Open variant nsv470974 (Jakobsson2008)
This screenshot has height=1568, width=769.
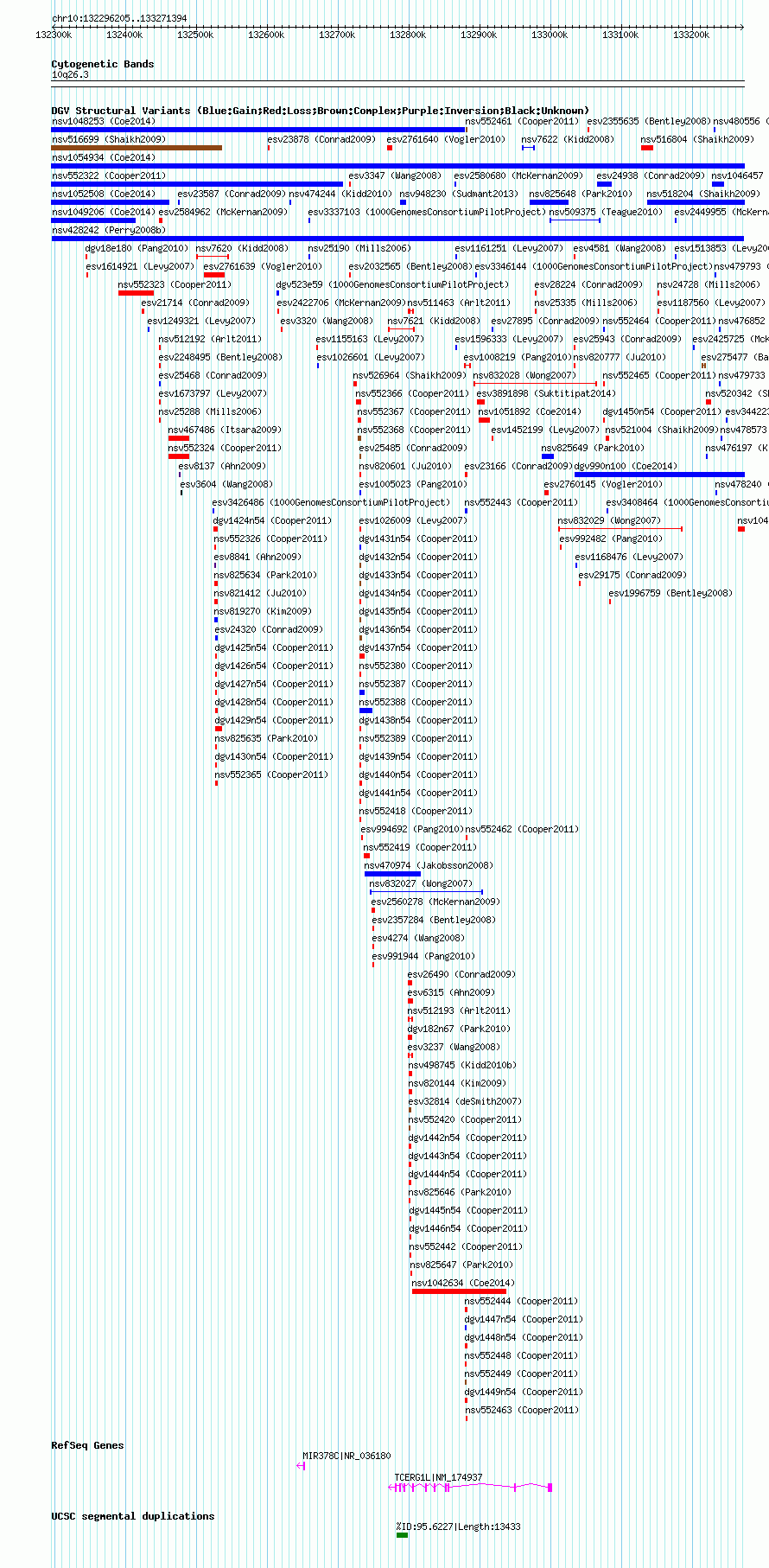click(429, 865)
